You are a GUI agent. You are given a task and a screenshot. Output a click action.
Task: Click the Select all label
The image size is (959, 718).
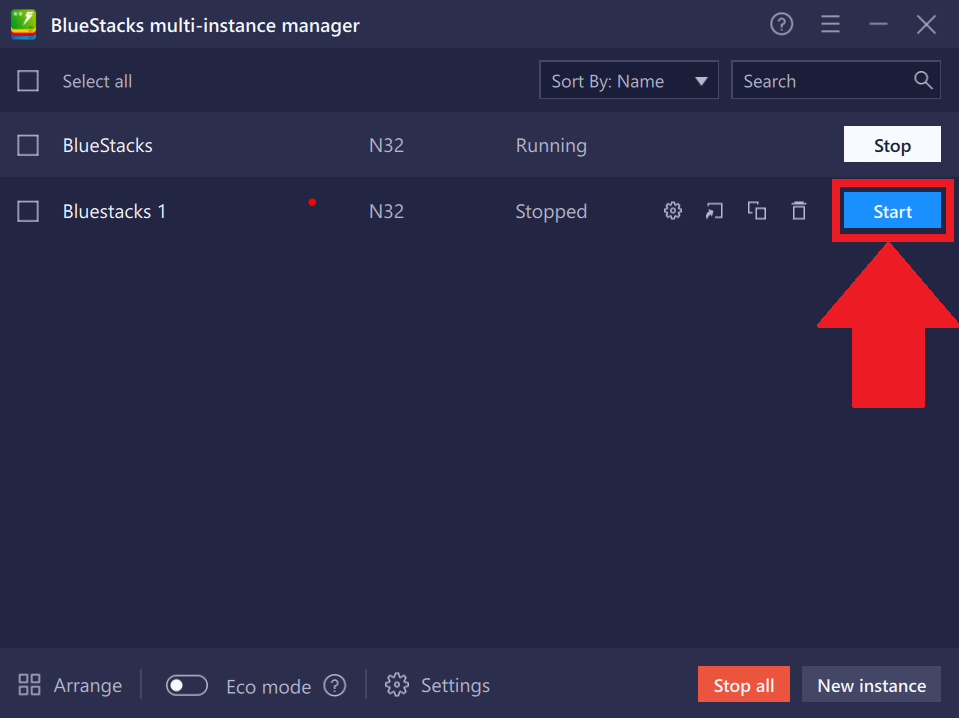pyautogui.click(x=97, y=81)
